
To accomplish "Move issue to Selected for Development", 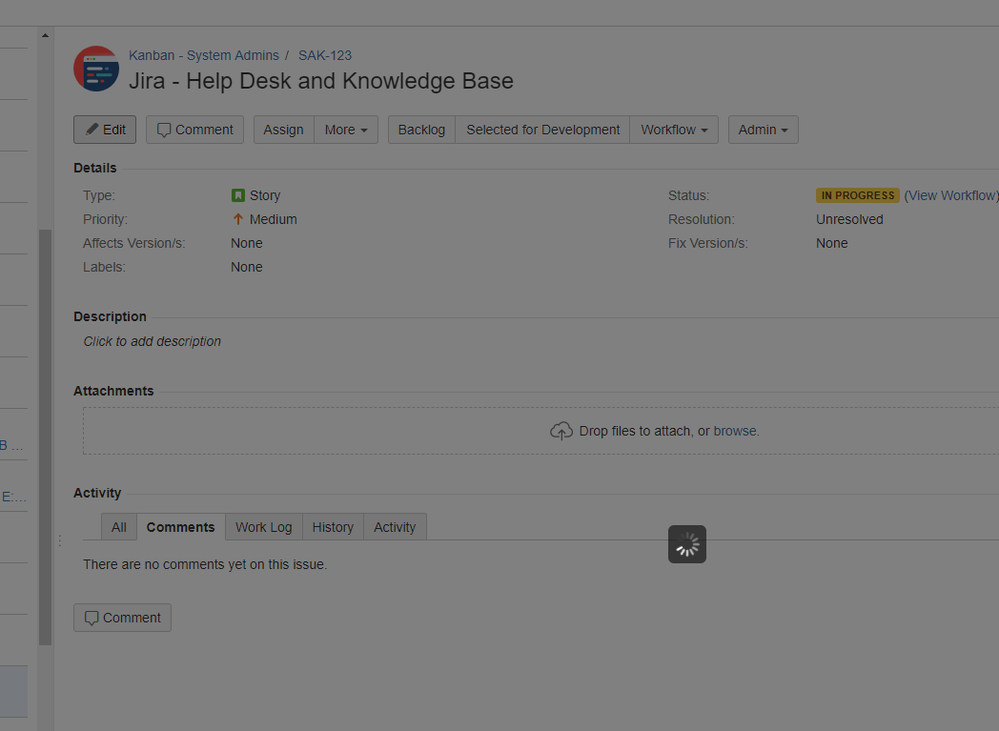I will (x=543, y=129).
